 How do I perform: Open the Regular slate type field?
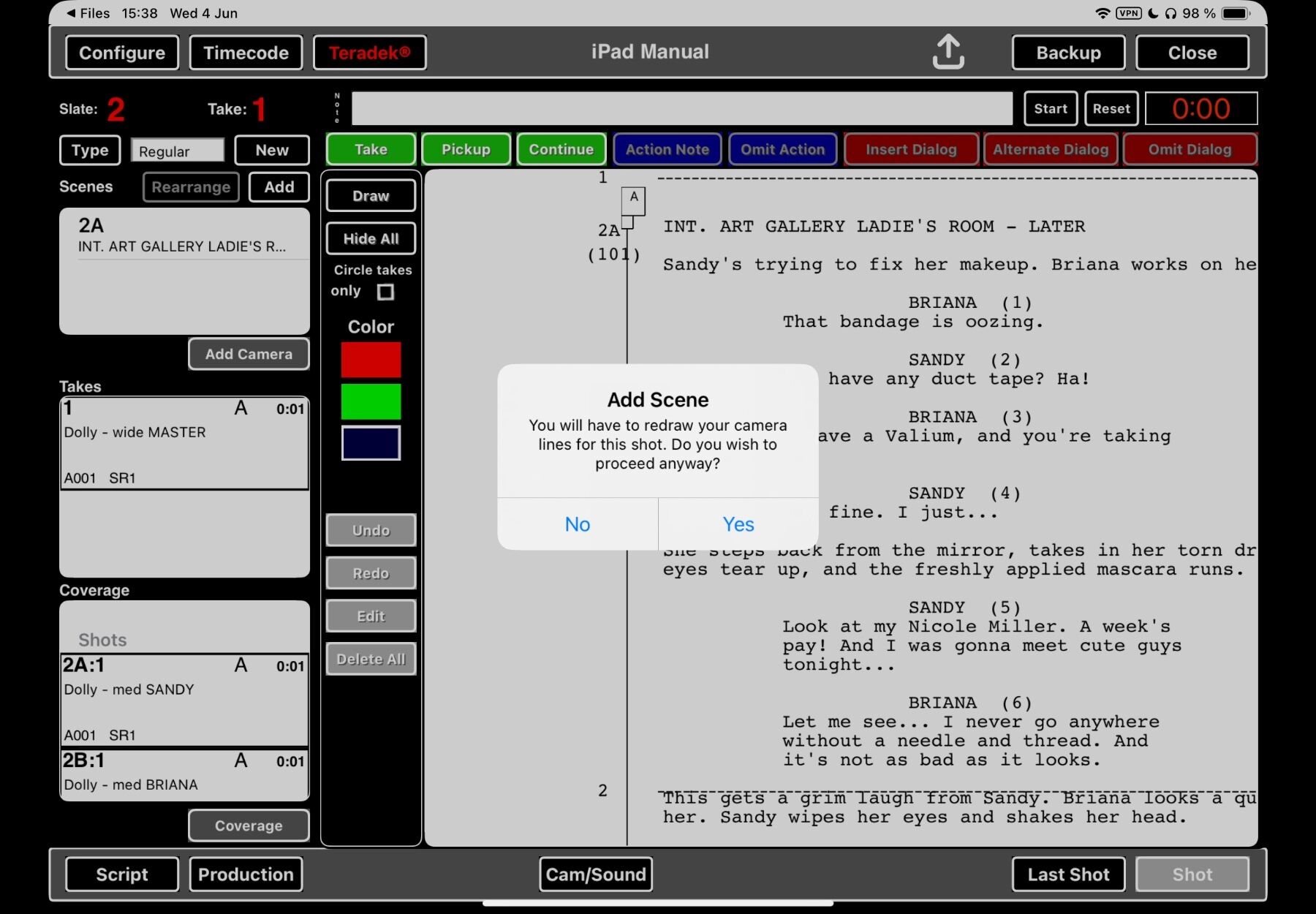tap(178, 151)
